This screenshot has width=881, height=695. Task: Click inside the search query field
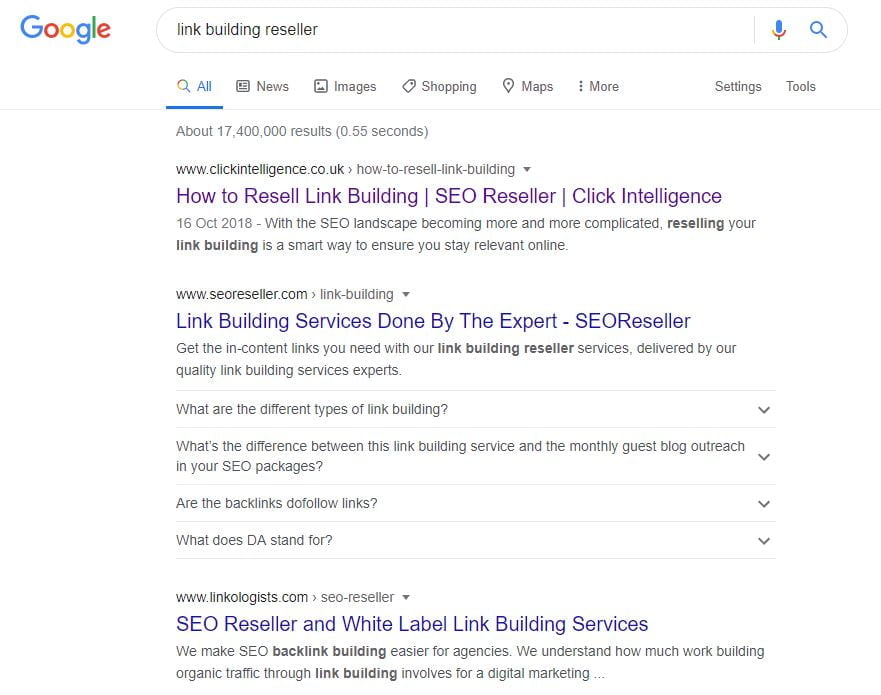(x=450, y=30)
